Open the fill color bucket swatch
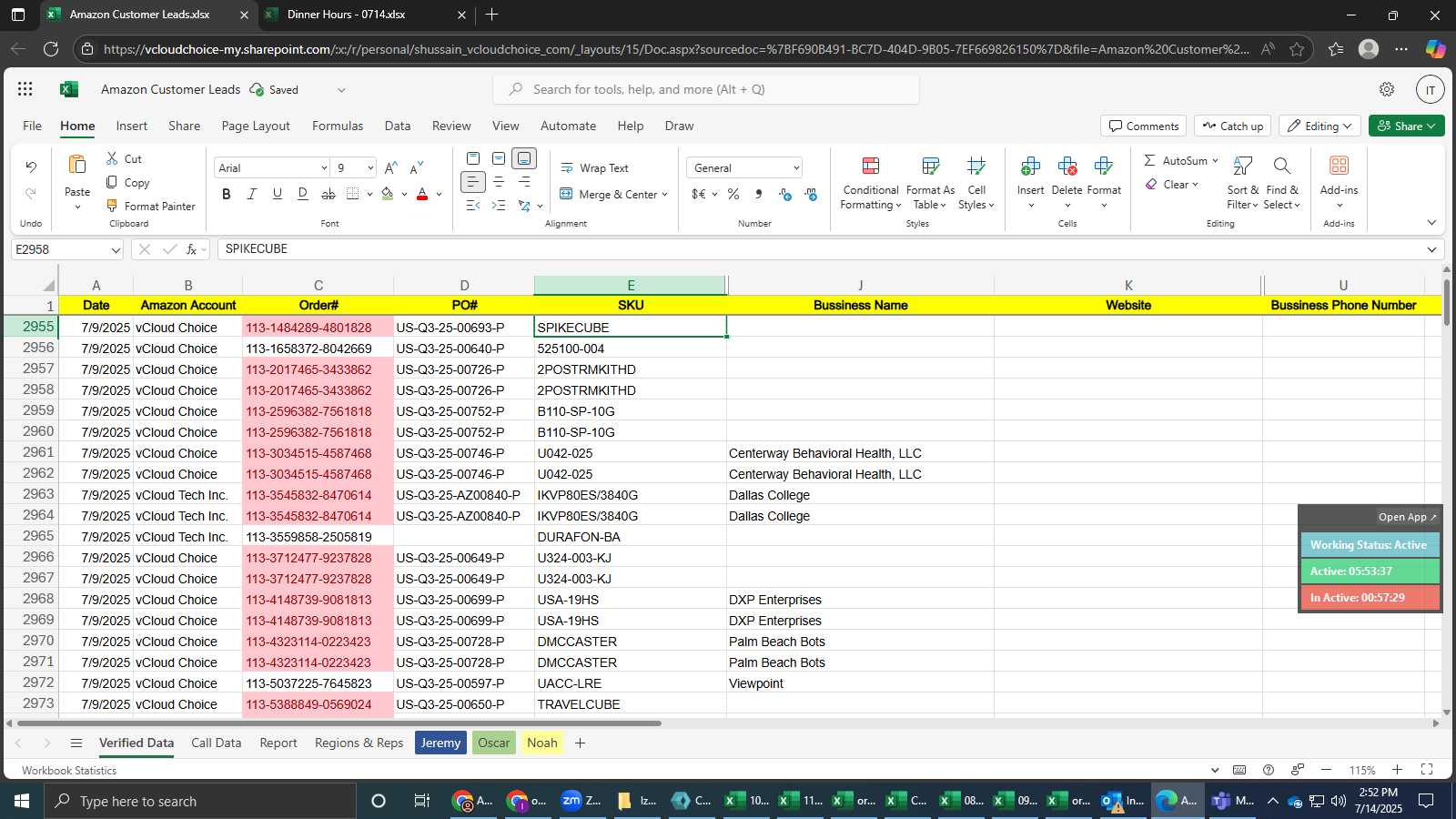This screenshot has width=1456, height=819. pos(388,194)
